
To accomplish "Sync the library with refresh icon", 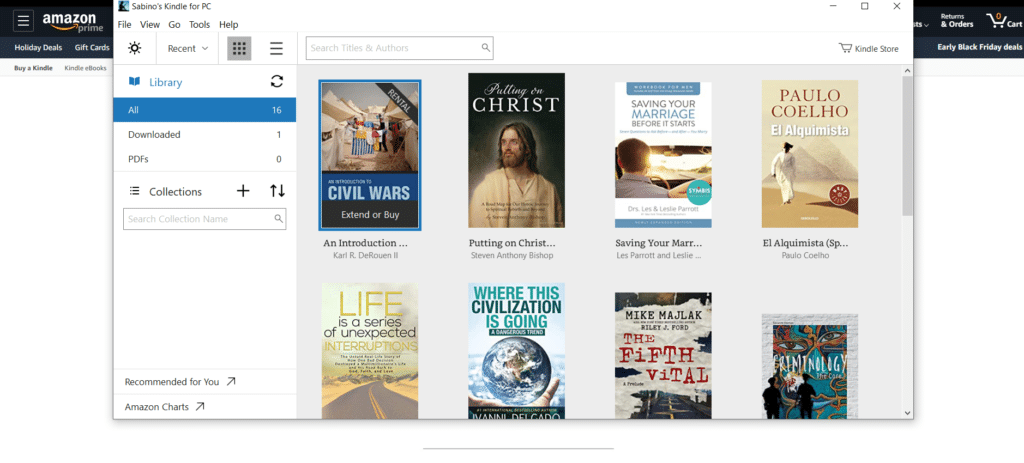I will 277,82.
